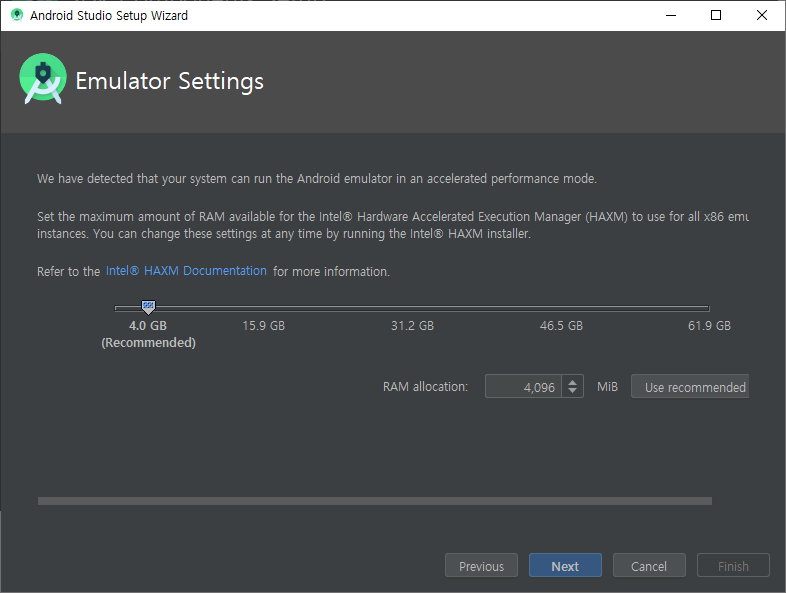Click the Android Studio logo in header
This screenshot has width=786, height=593.
(43, 79)
